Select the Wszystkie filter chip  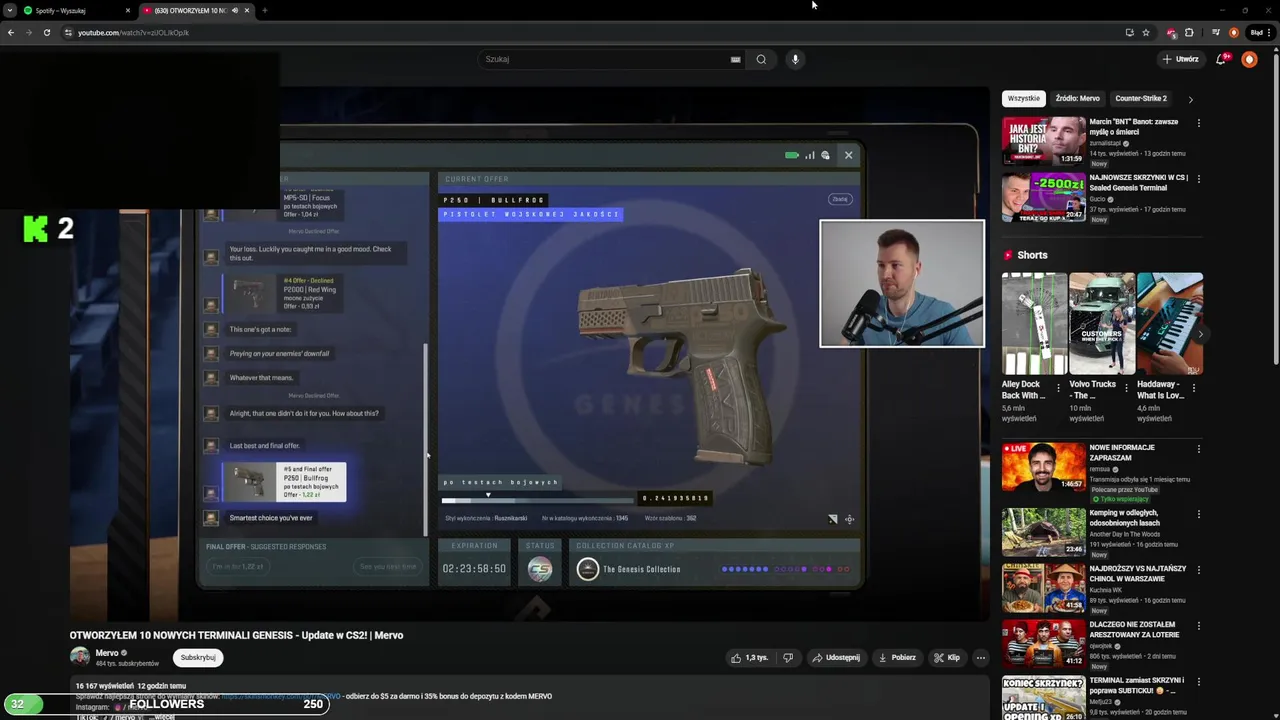tap(1024, 98)
